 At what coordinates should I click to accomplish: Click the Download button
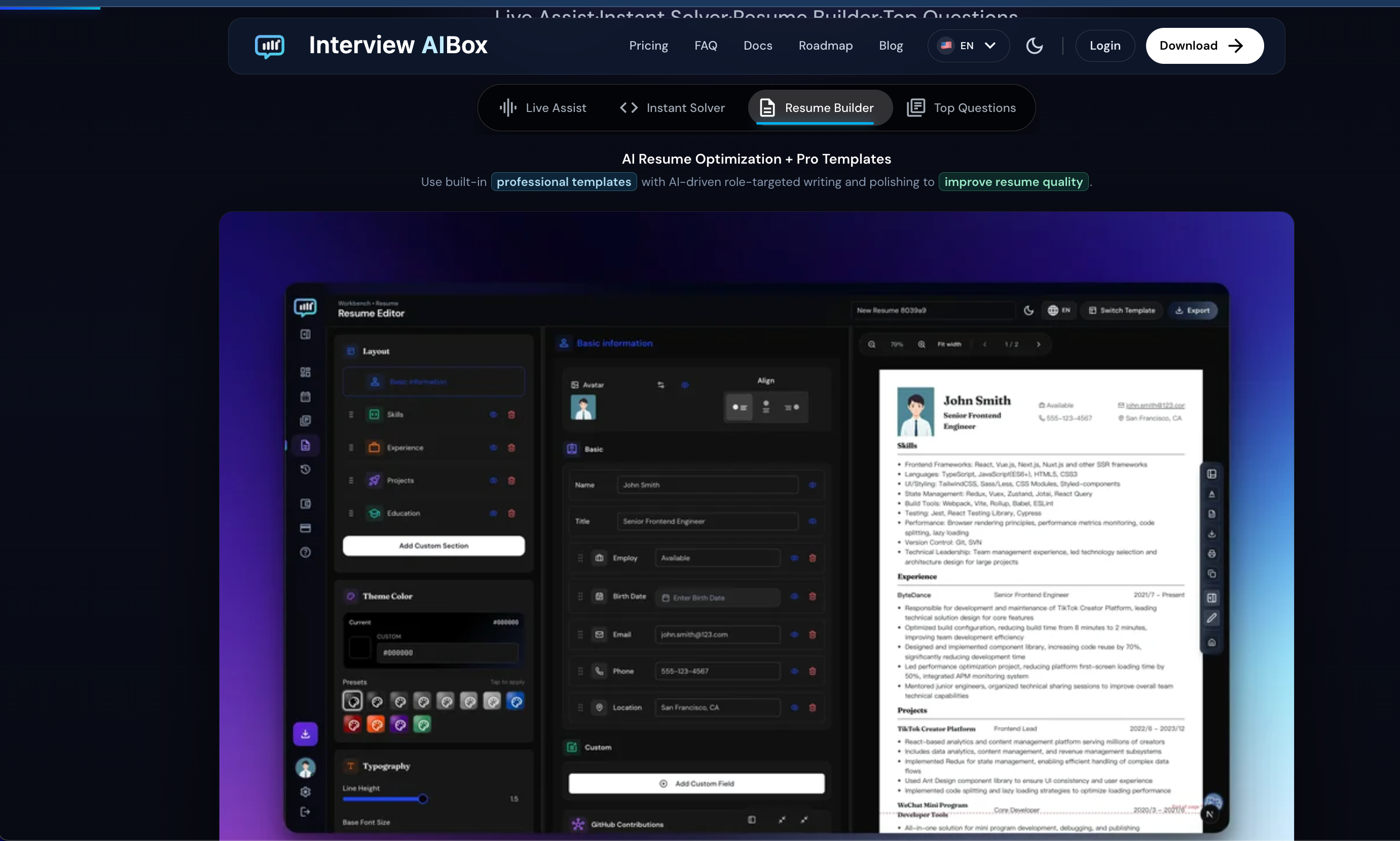1204,46
